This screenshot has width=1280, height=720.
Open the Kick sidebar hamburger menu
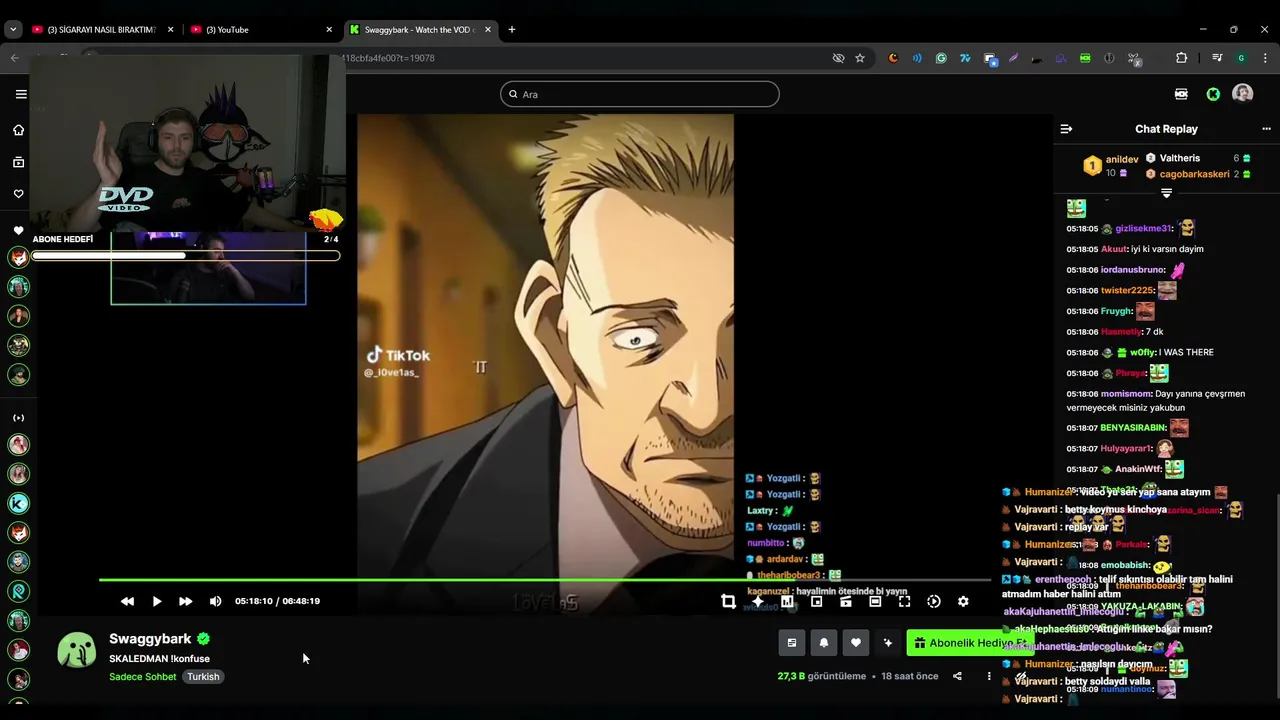pyautogui.click(x=21, y=94)
